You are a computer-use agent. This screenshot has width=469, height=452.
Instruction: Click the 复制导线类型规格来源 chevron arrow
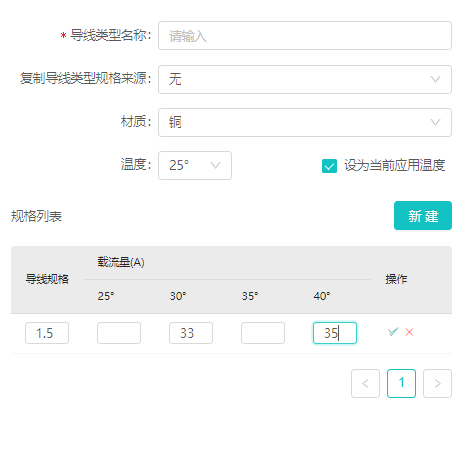pos(435,79)
